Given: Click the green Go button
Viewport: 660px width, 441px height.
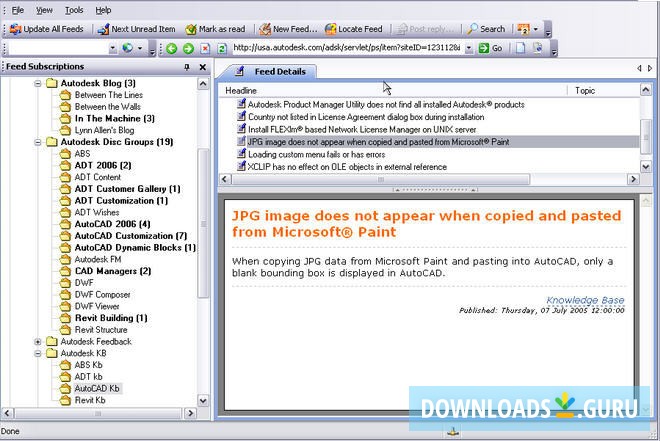Looking at the screenshot, I should (x=491, y=48).
